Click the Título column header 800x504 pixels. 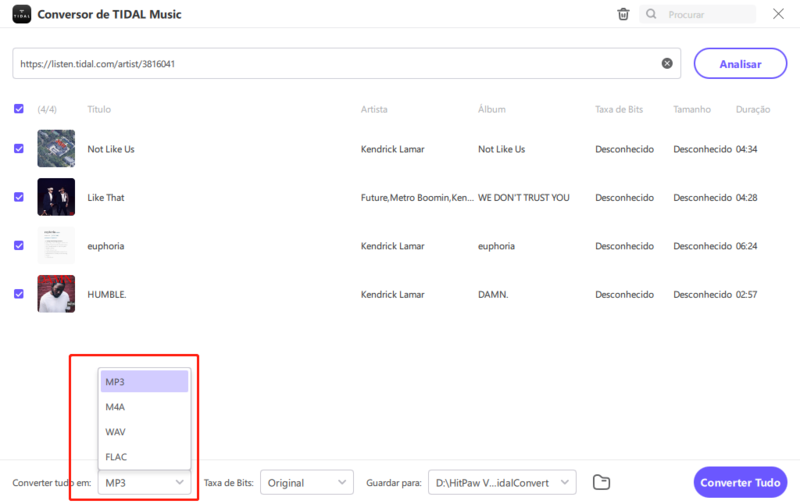[x=99, y=109]
